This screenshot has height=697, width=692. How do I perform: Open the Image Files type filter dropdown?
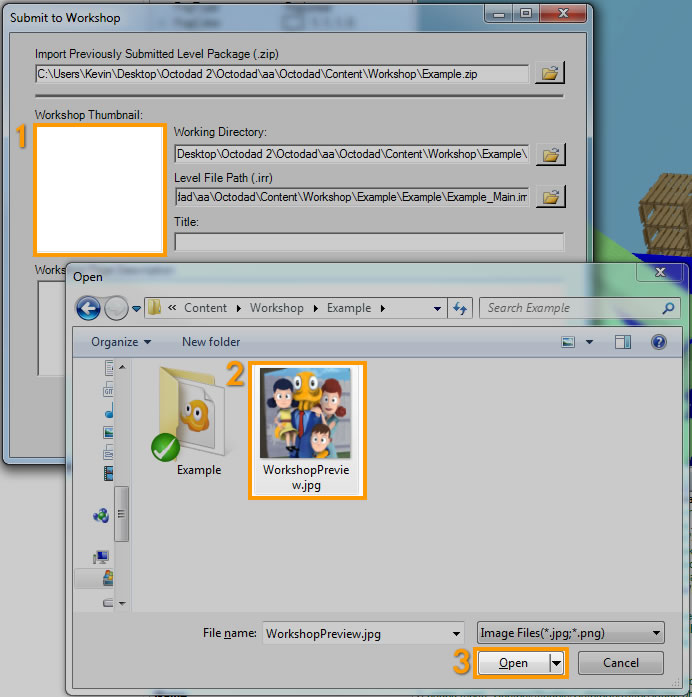pos(571,633)
